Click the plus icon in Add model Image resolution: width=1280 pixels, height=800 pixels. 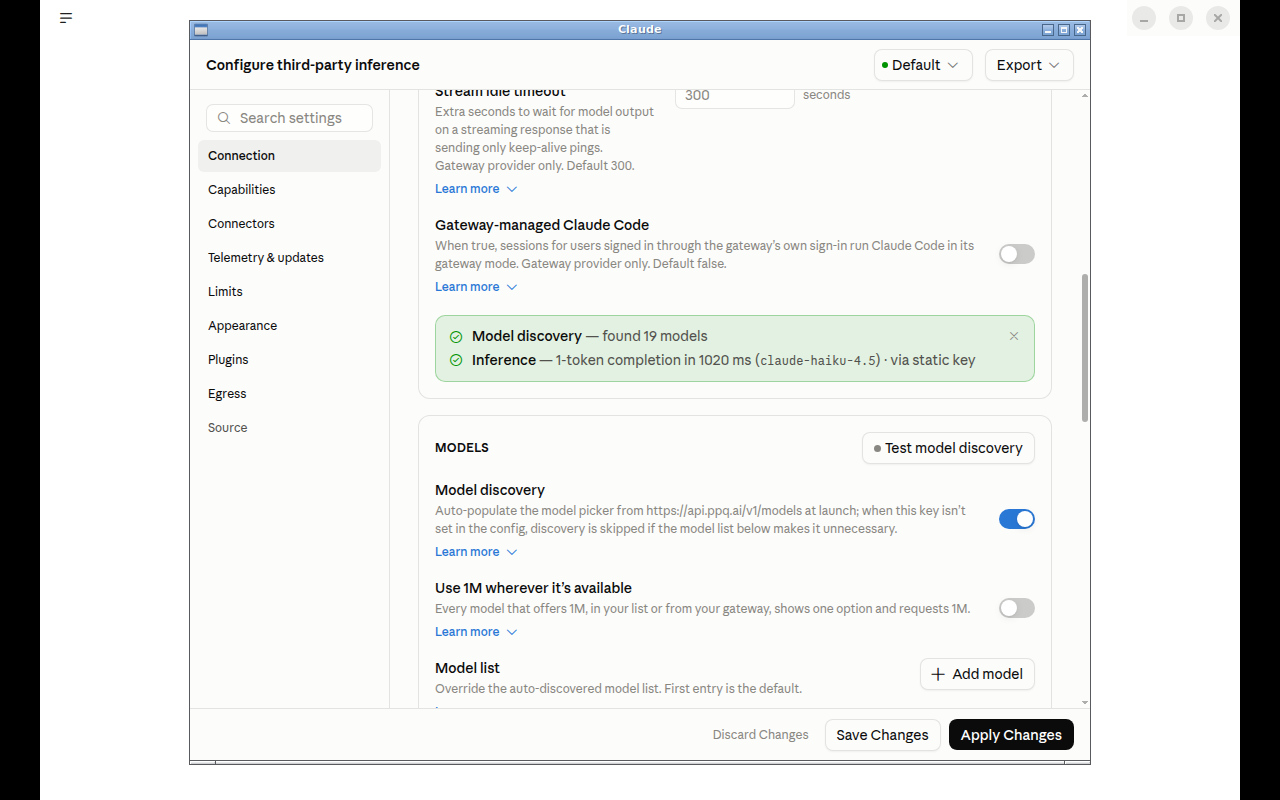coord(938,674)
